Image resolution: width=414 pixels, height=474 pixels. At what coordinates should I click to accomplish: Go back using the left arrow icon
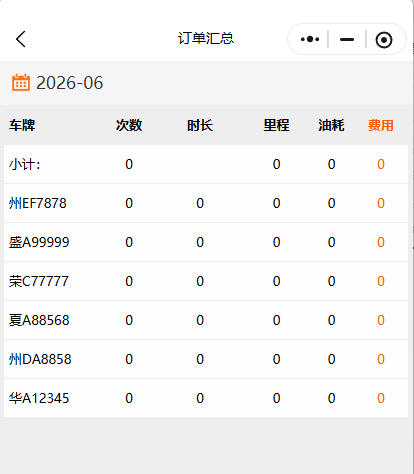click(x=21, y=39)
